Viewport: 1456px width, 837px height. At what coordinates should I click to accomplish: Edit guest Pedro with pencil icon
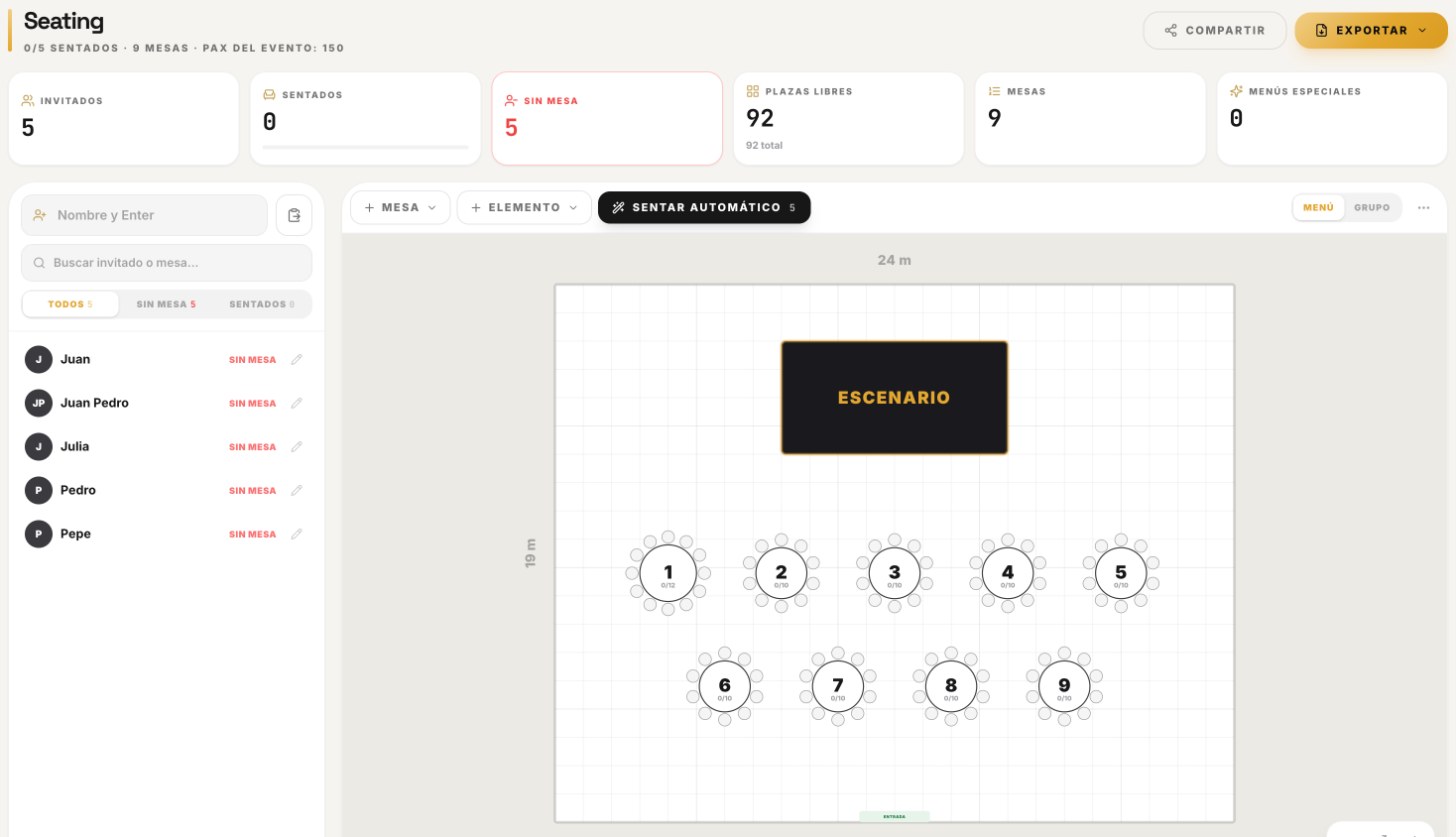tap(296, 491)
